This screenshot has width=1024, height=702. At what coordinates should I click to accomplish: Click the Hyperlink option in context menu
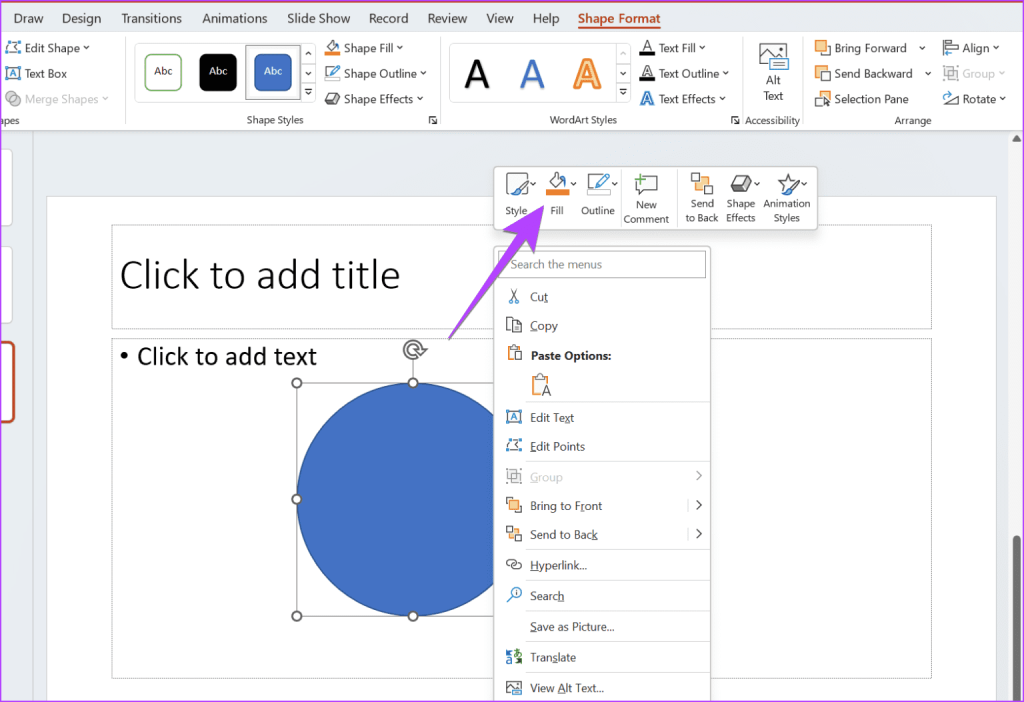[x=558, y=565]
